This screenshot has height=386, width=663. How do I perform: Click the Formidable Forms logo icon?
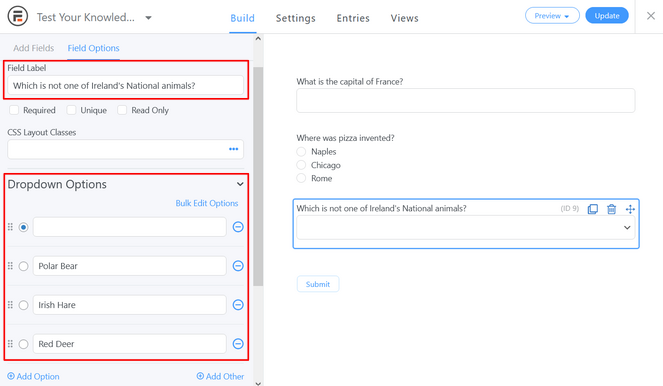pos(18,16)
